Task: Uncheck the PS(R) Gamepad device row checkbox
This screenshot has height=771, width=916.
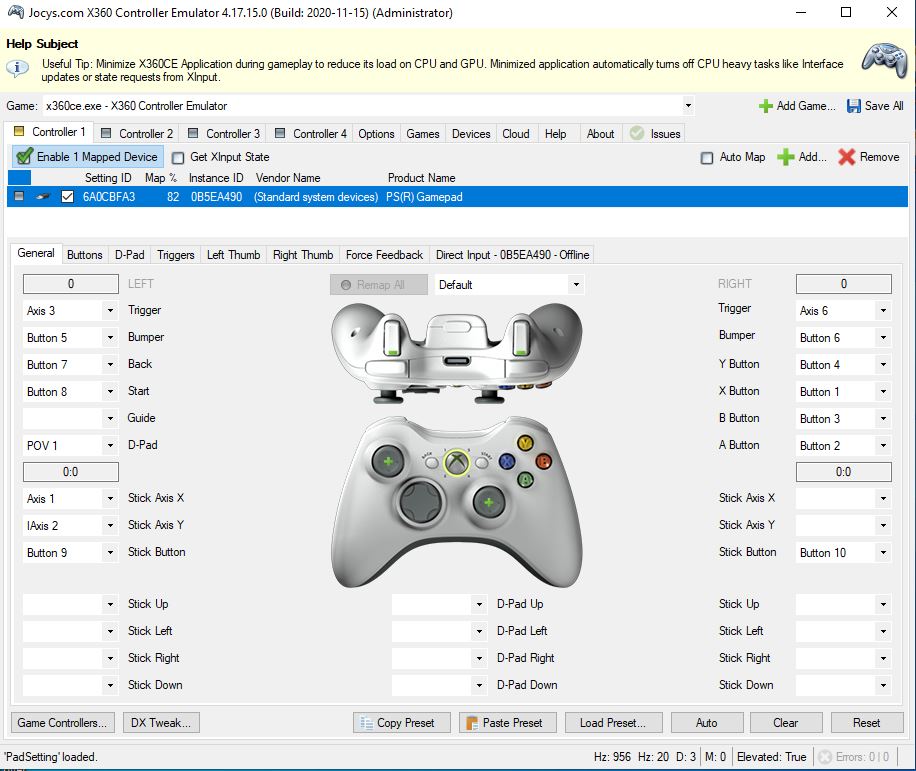Action: pos(68,197)
